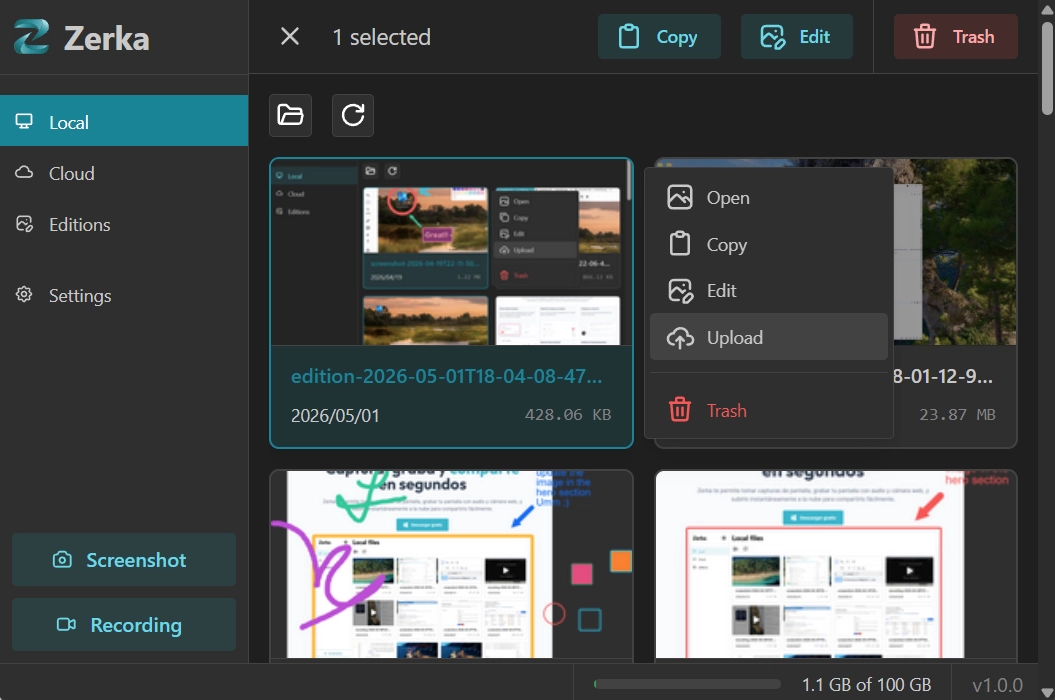Click the clipboard icon on the top Copy button

click(629, 36)
